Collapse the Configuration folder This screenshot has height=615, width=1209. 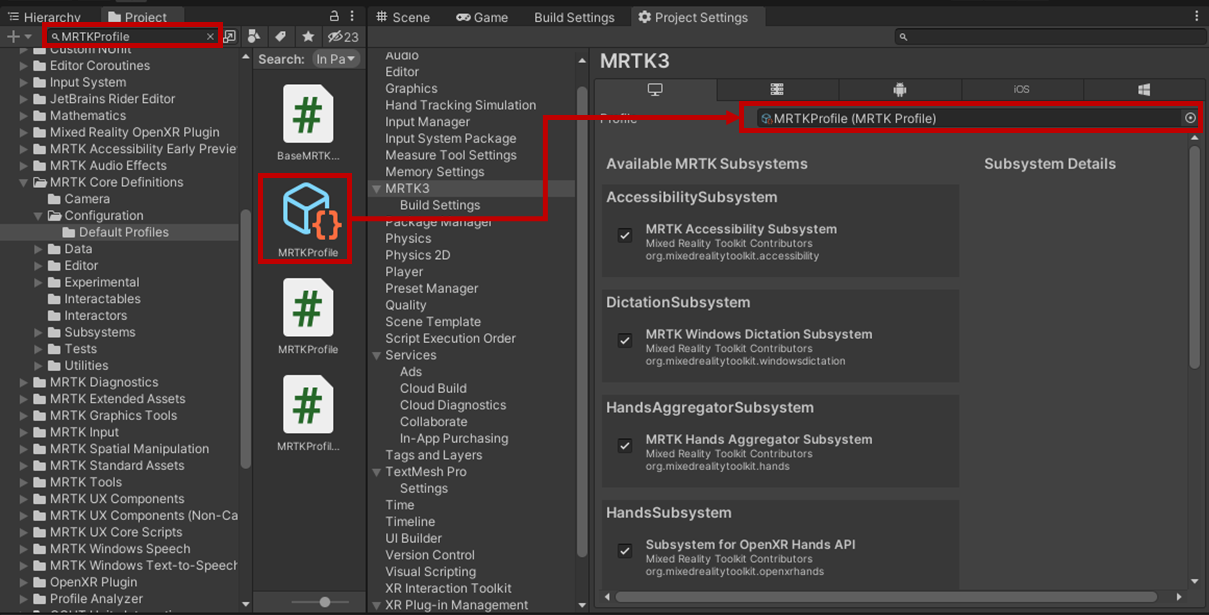pos(40,215)
